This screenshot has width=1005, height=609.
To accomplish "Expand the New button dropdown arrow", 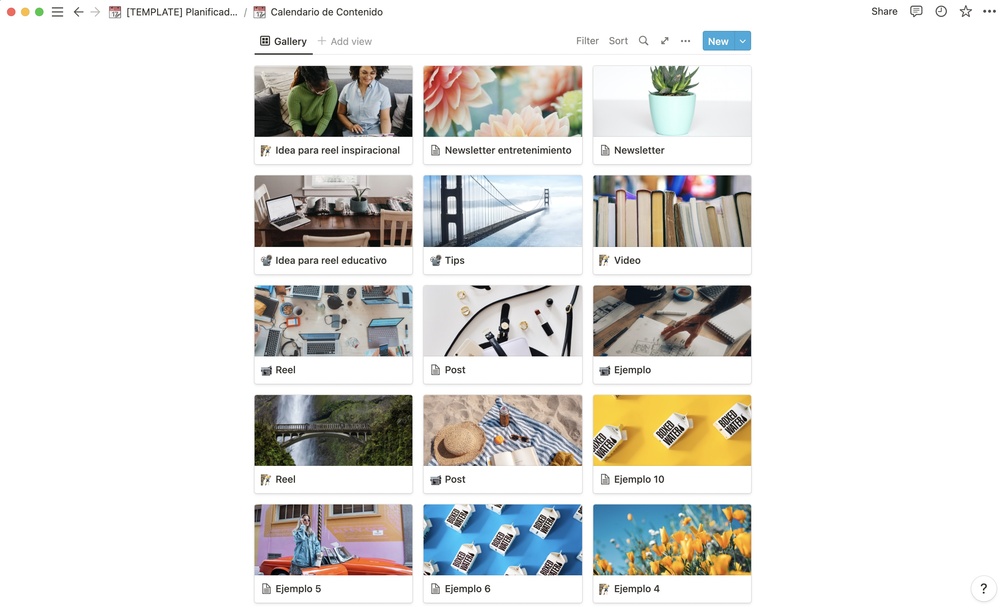I will tap(742, 41).
